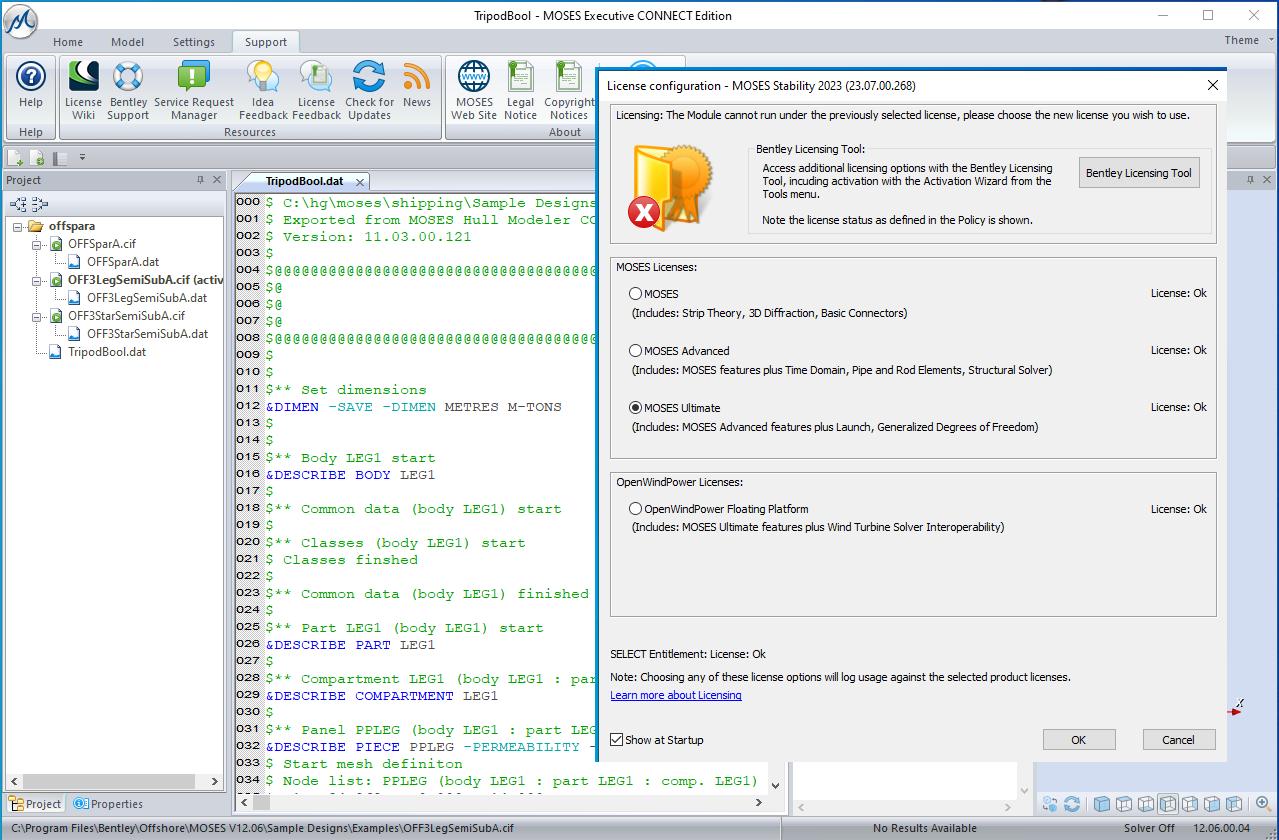Open the Help ribbon button

point(31,90)
